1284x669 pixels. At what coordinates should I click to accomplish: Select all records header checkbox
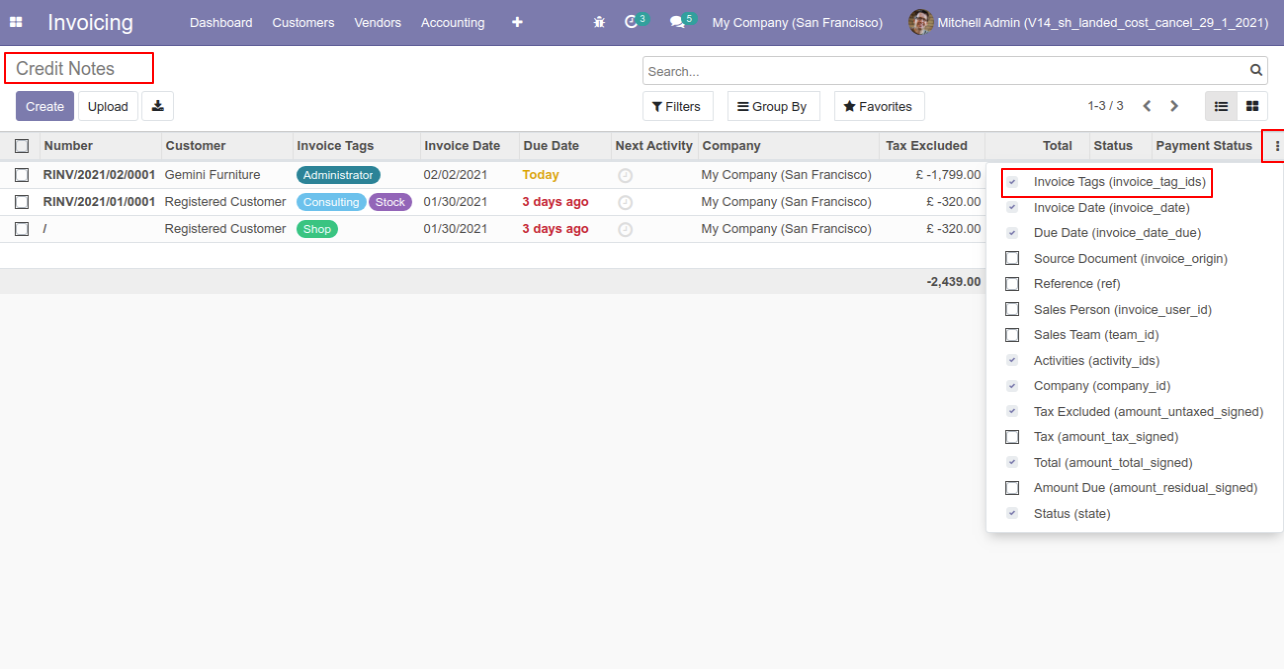click(22, 146)
